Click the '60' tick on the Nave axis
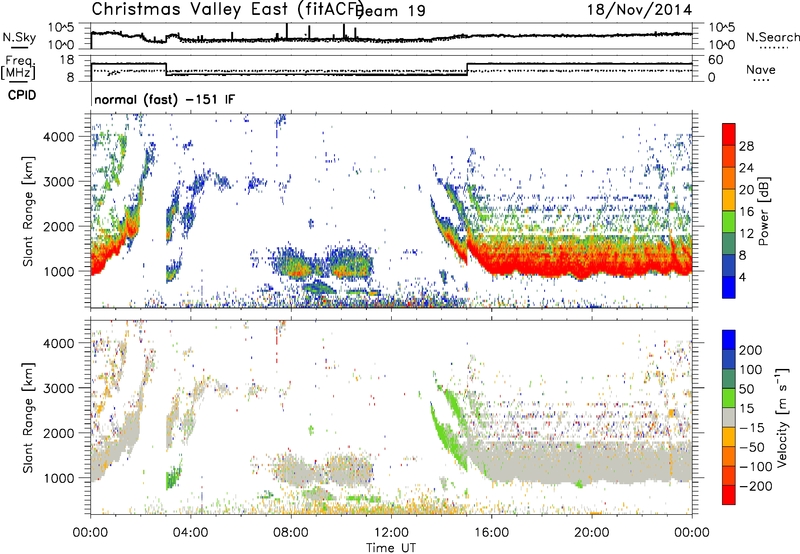 coord(716,60)
